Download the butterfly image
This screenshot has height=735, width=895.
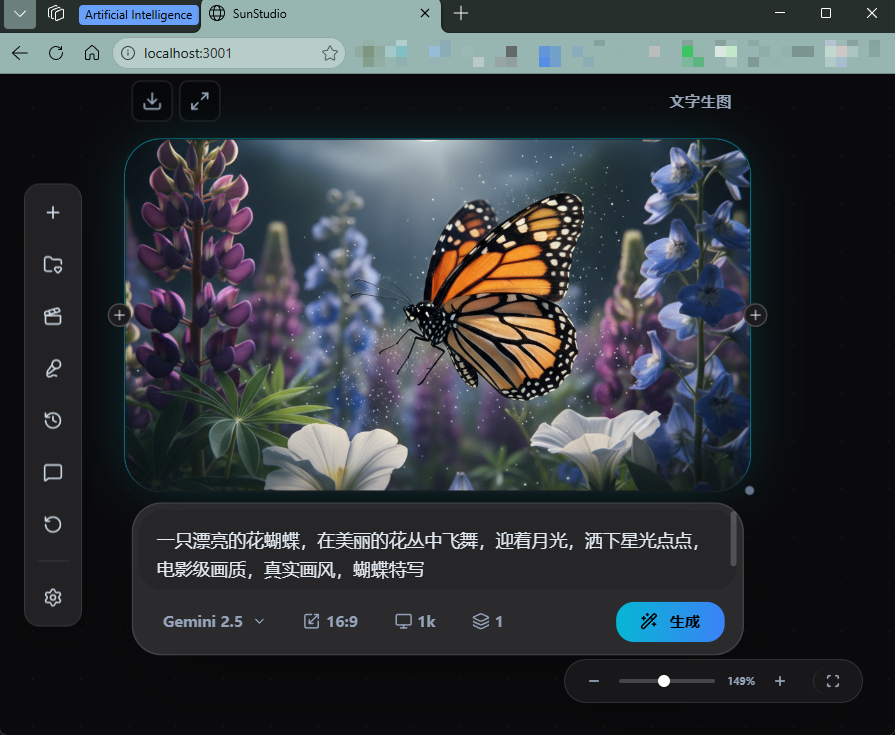(152, 101)
